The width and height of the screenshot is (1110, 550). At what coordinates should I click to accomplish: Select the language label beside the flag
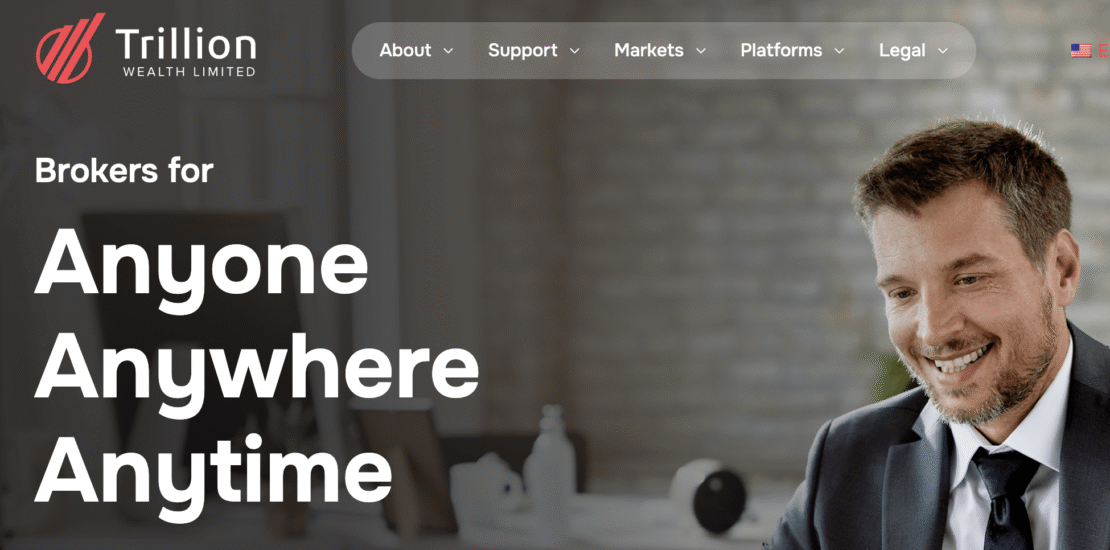1104,50
